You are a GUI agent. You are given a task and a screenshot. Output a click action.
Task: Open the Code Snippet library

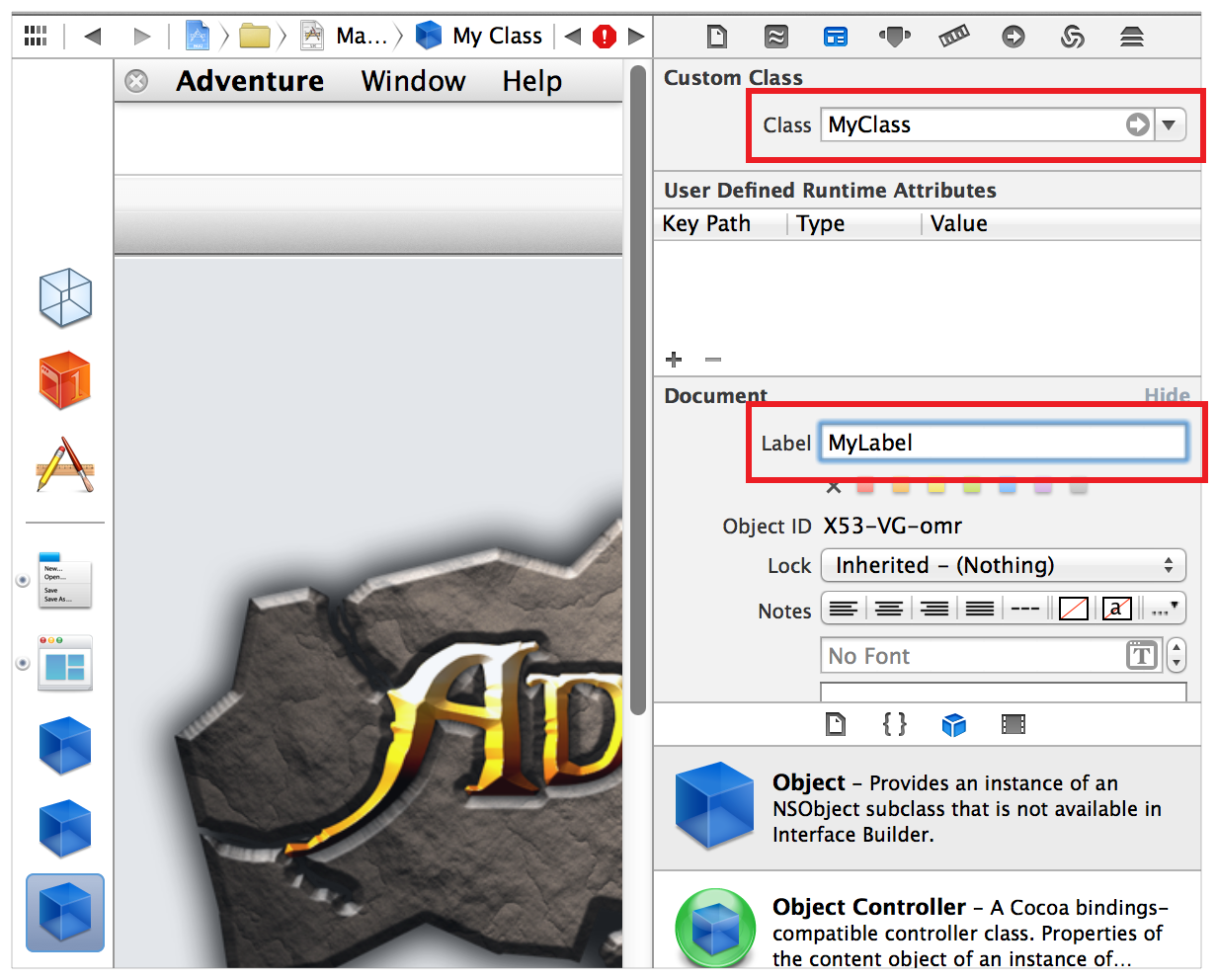coord(895,724)
